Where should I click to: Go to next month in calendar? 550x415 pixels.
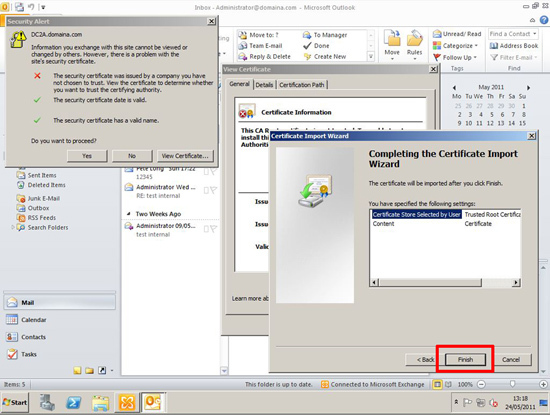(528, 87)
